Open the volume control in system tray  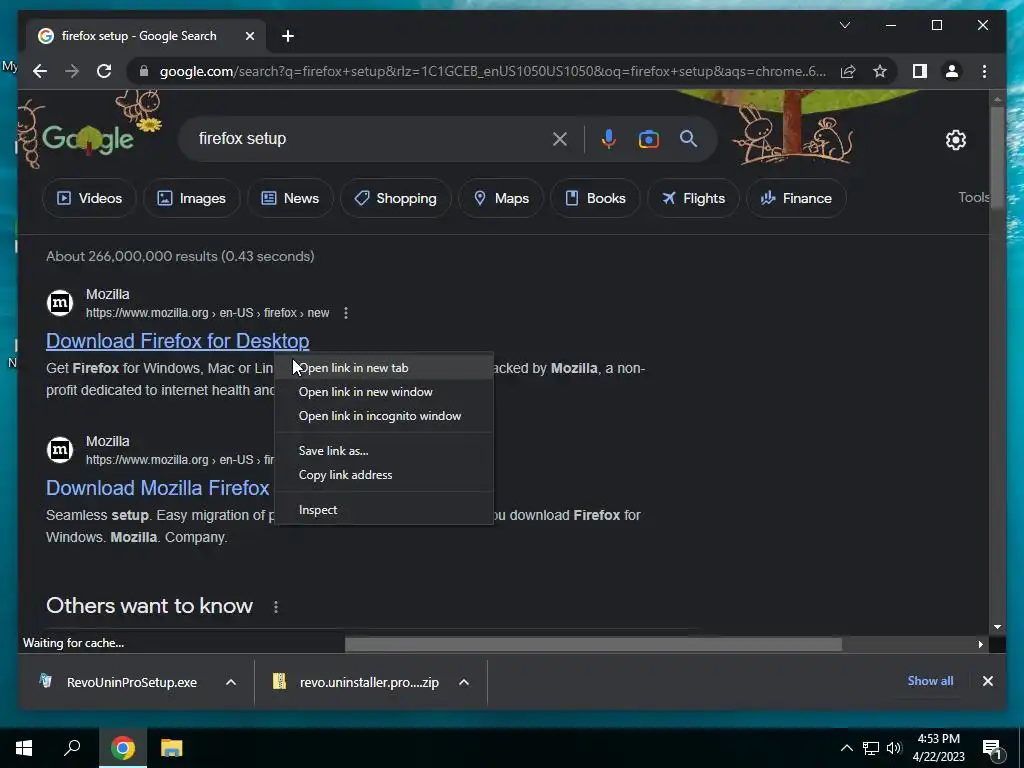[x=894, y=748]
